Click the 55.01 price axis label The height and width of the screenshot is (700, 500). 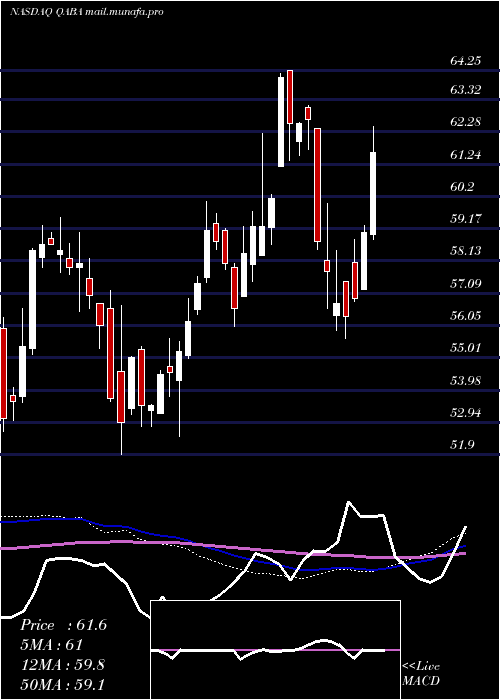[x=465, y=347]
